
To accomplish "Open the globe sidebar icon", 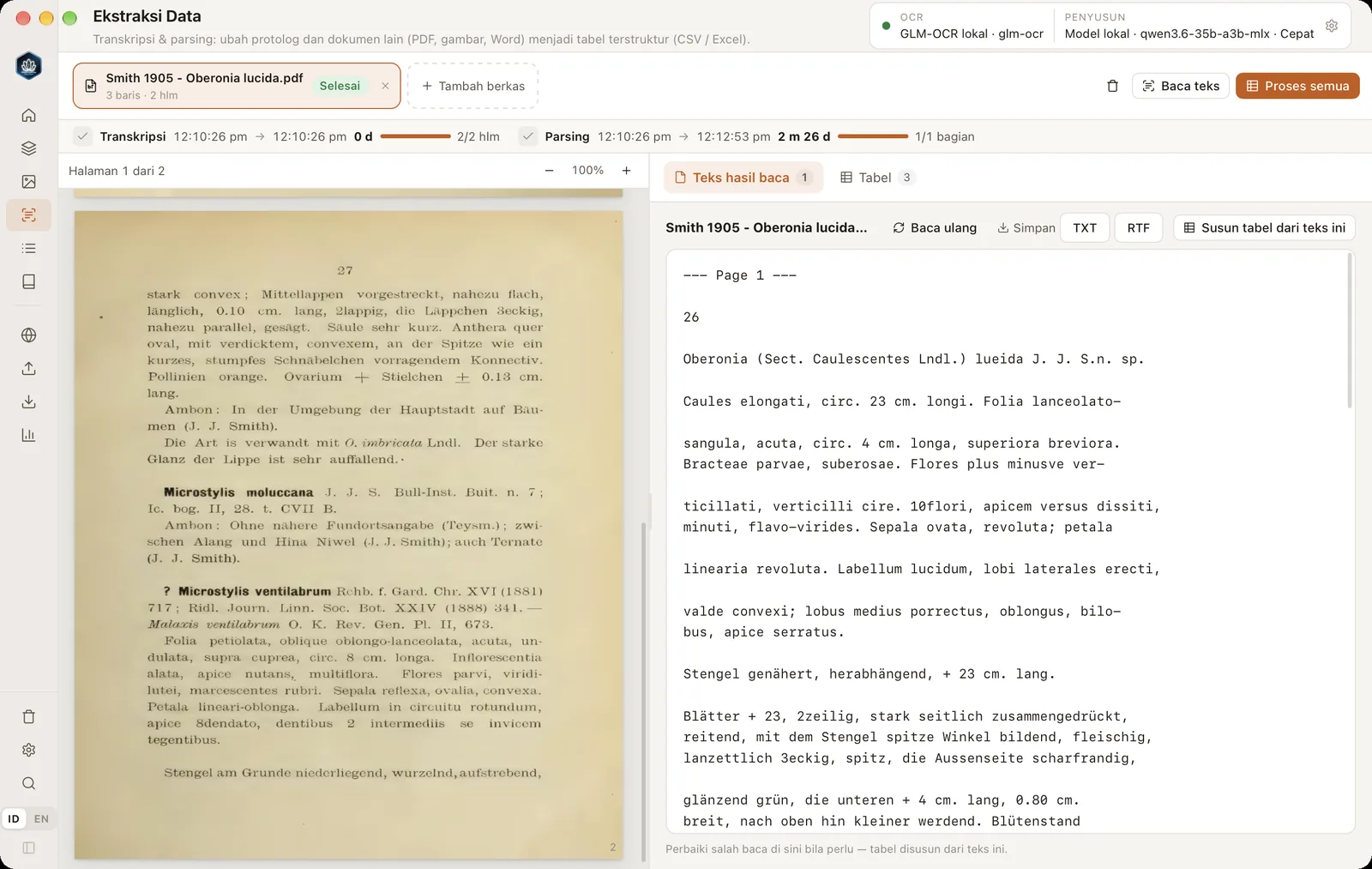I will click(x=28, y=335).
